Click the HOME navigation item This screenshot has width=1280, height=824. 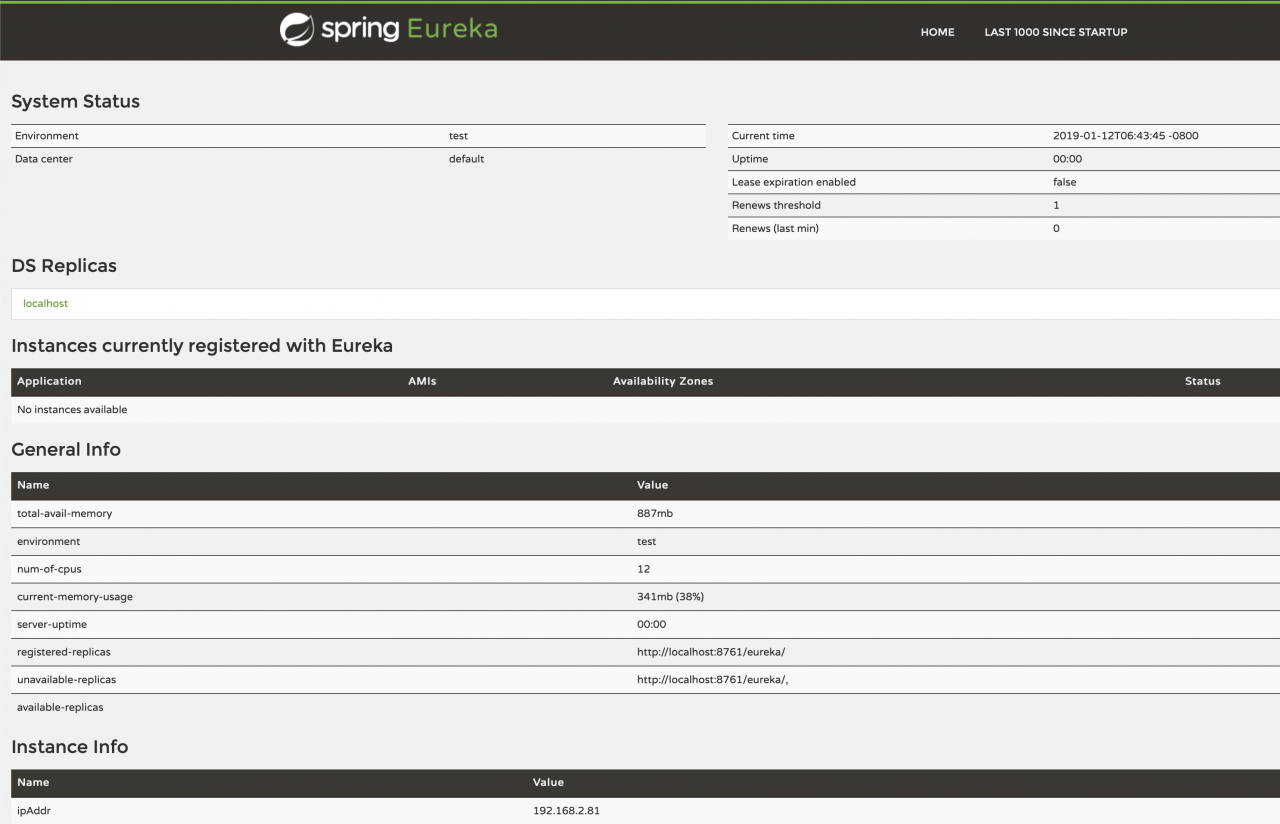[937, 32]
